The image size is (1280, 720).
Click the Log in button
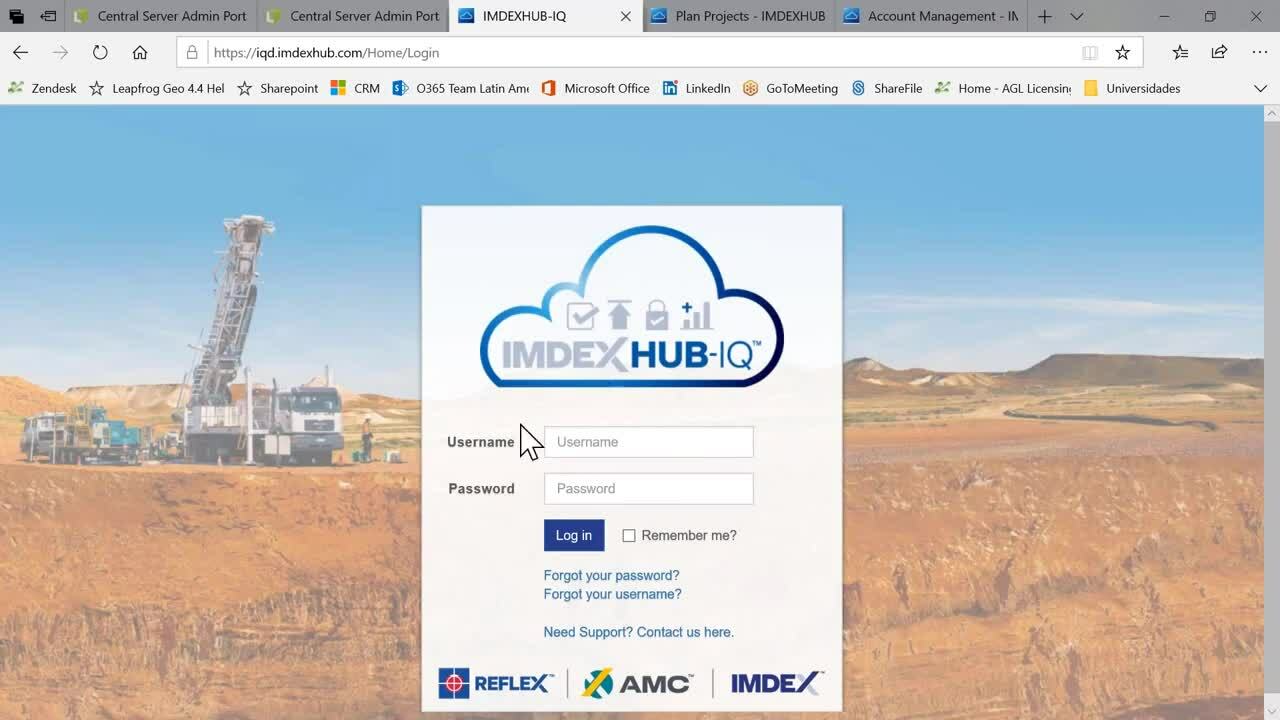point(574,535)
